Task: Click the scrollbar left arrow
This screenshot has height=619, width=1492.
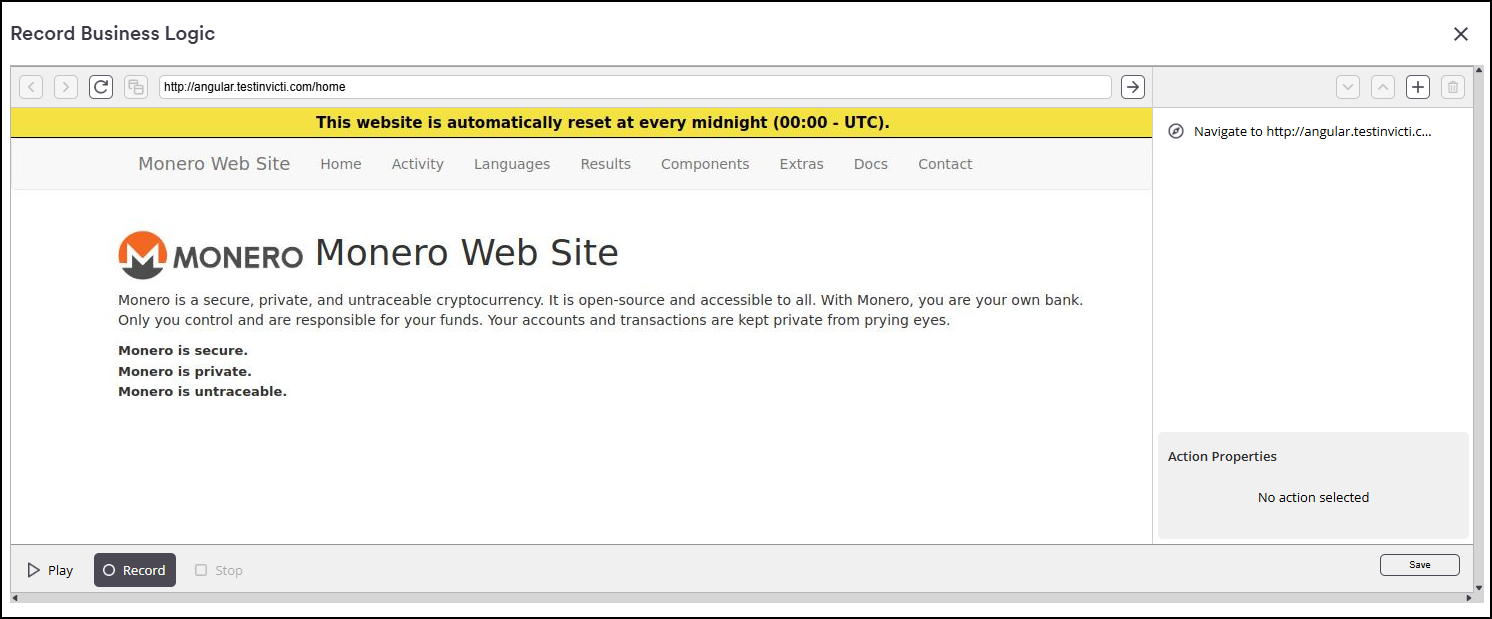Action: click(15, 598)
